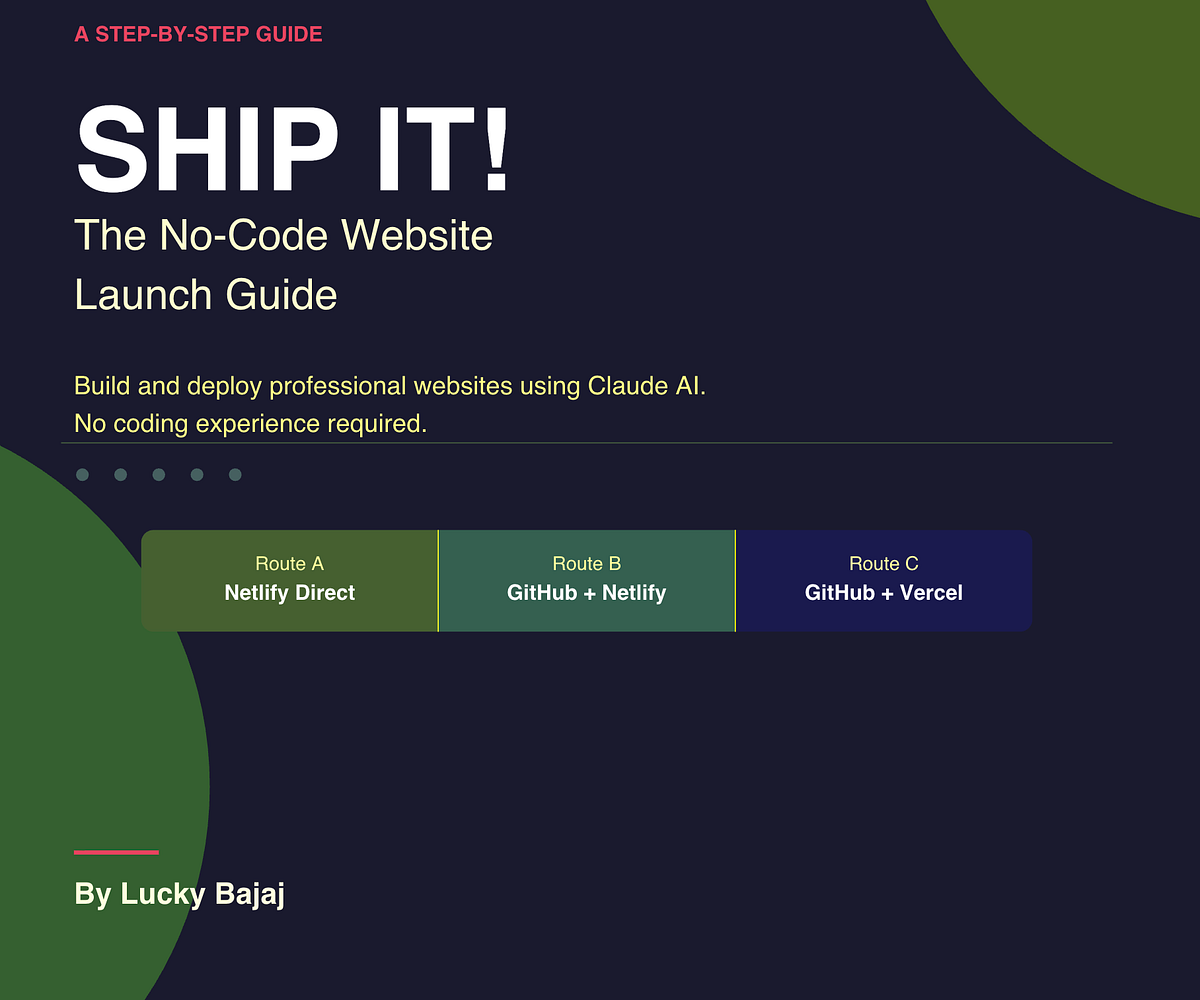Click the 'SHIP IT!' title

tap(293, 151)
